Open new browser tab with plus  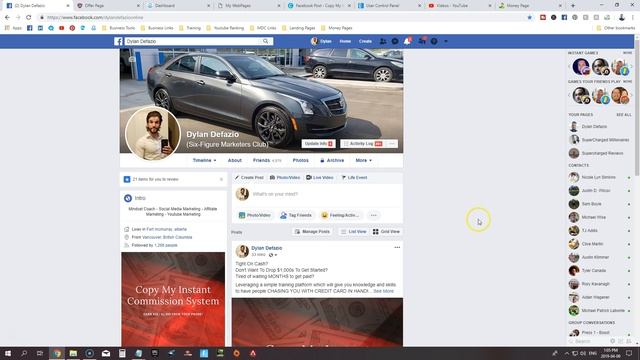tap(573, 6)
